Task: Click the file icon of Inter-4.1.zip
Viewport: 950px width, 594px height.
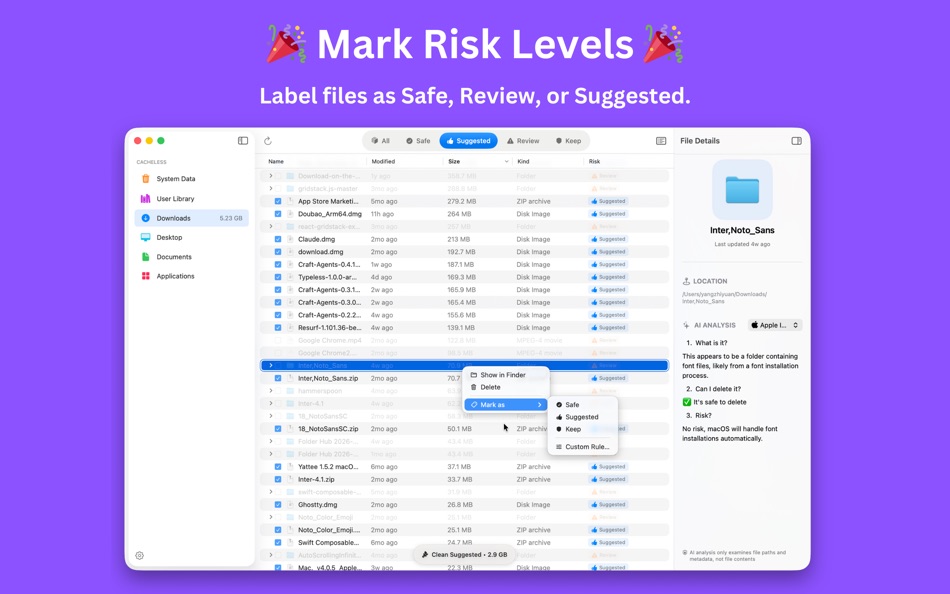Action: tap(291, 479)
